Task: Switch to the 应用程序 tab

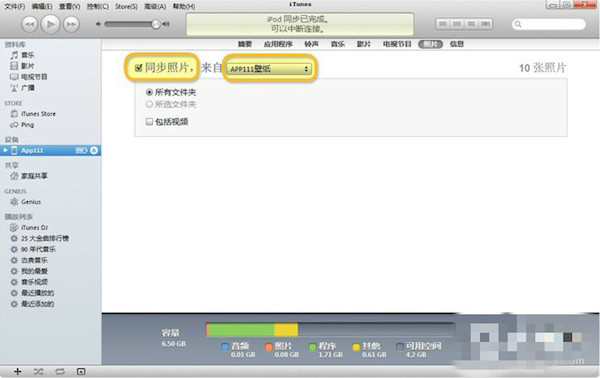Action: tap(278, 44)
